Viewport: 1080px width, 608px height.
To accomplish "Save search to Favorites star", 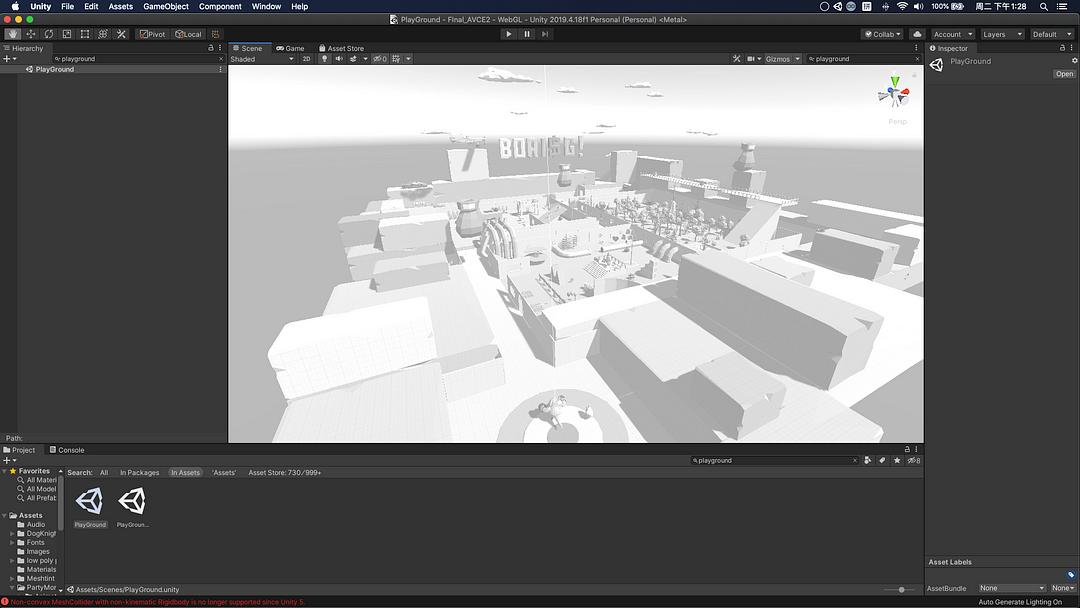I will [x=897, y=460].
